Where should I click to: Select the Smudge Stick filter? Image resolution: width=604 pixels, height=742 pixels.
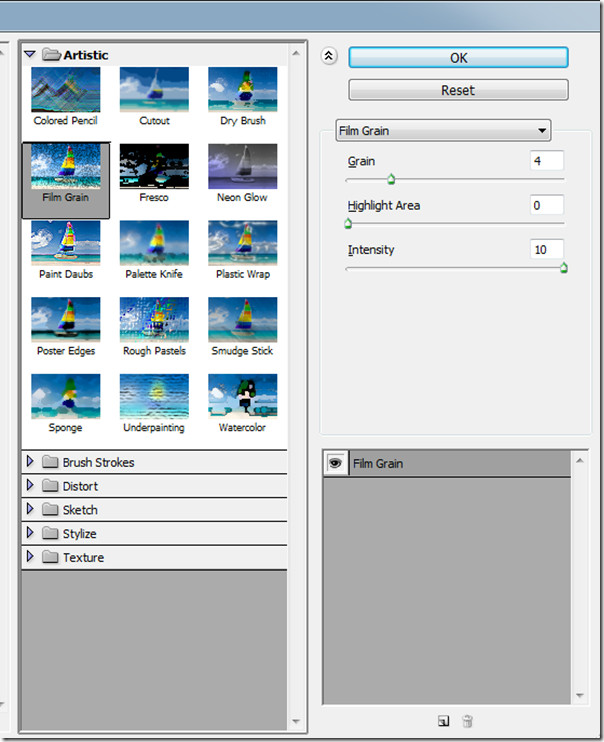[242, 320]
